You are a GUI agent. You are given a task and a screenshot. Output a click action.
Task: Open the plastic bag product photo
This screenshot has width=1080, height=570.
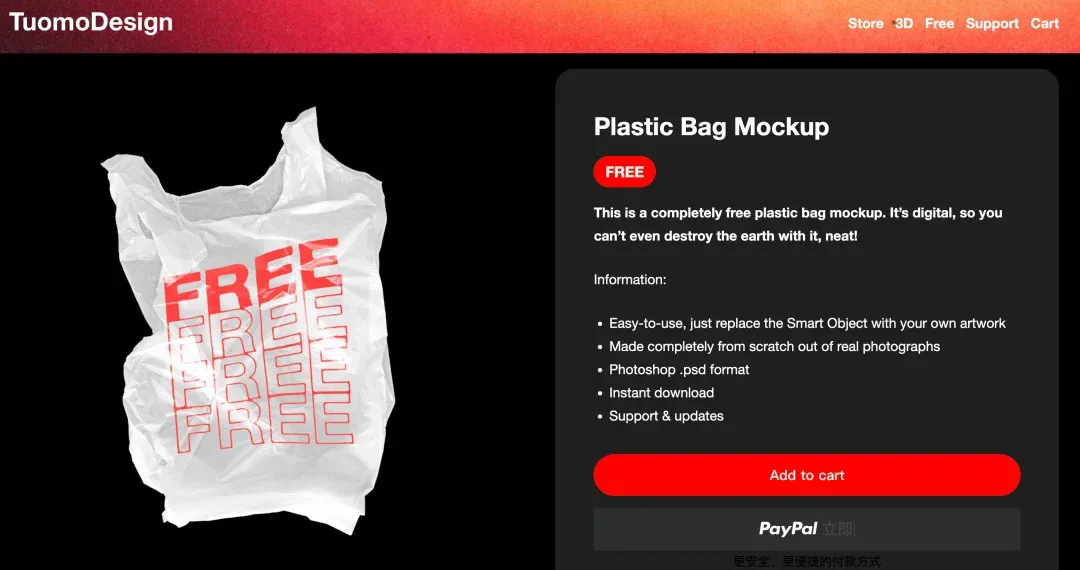tap(249, 320)
